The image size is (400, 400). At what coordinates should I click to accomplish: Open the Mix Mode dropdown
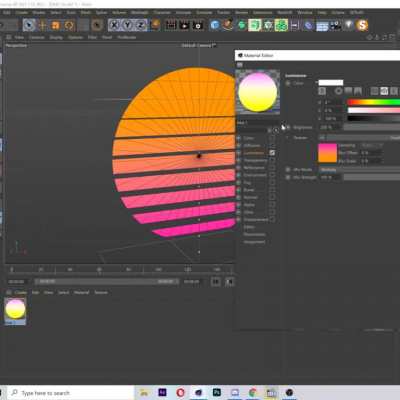pyautogui.click(x=359, y=170)
